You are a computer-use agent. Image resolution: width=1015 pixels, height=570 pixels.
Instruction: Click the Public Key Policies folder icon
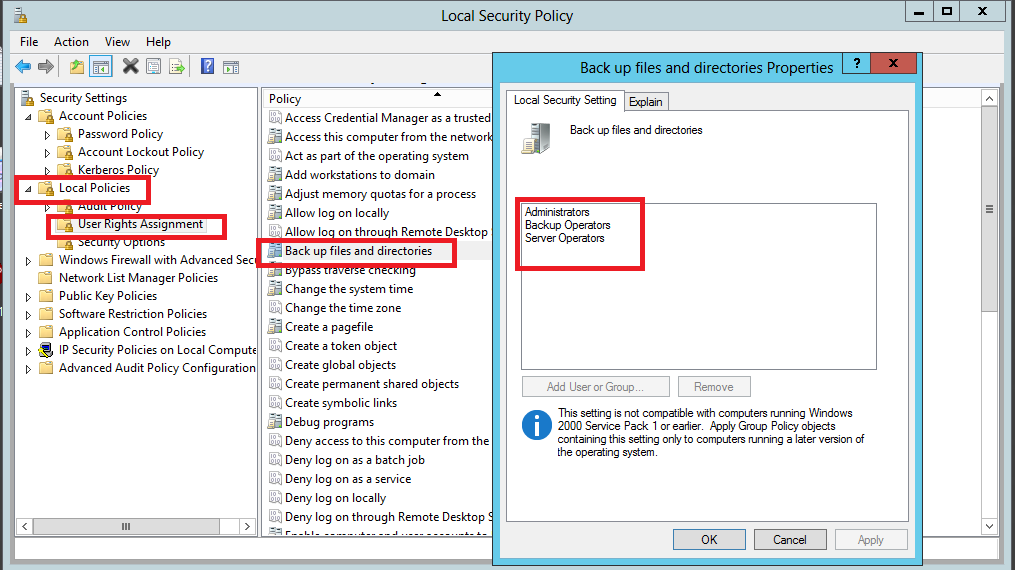pyautogui.click(x=46, y=296)
